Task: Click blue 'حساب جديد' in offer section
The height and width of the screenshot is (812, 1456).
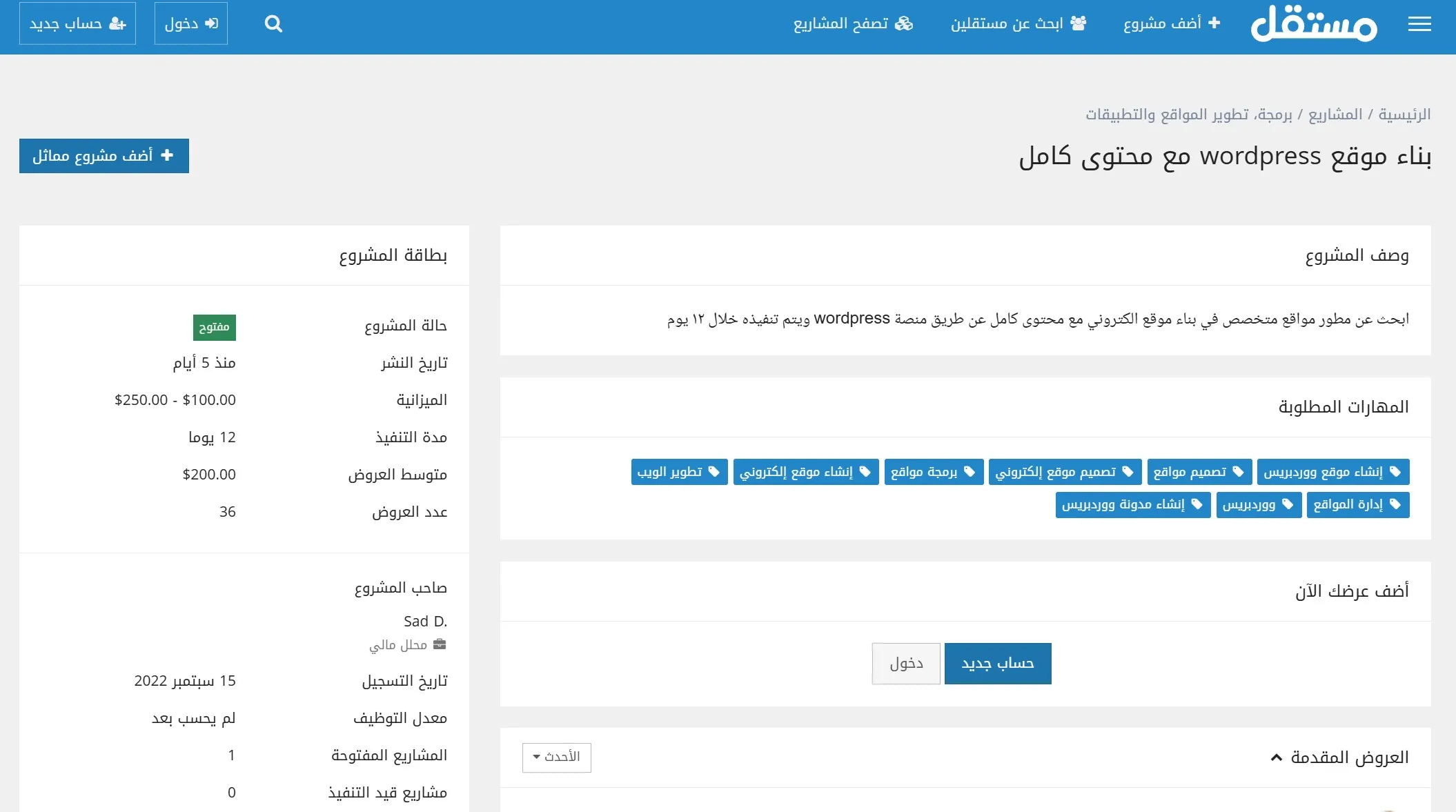Action: [x=997, y=664]
